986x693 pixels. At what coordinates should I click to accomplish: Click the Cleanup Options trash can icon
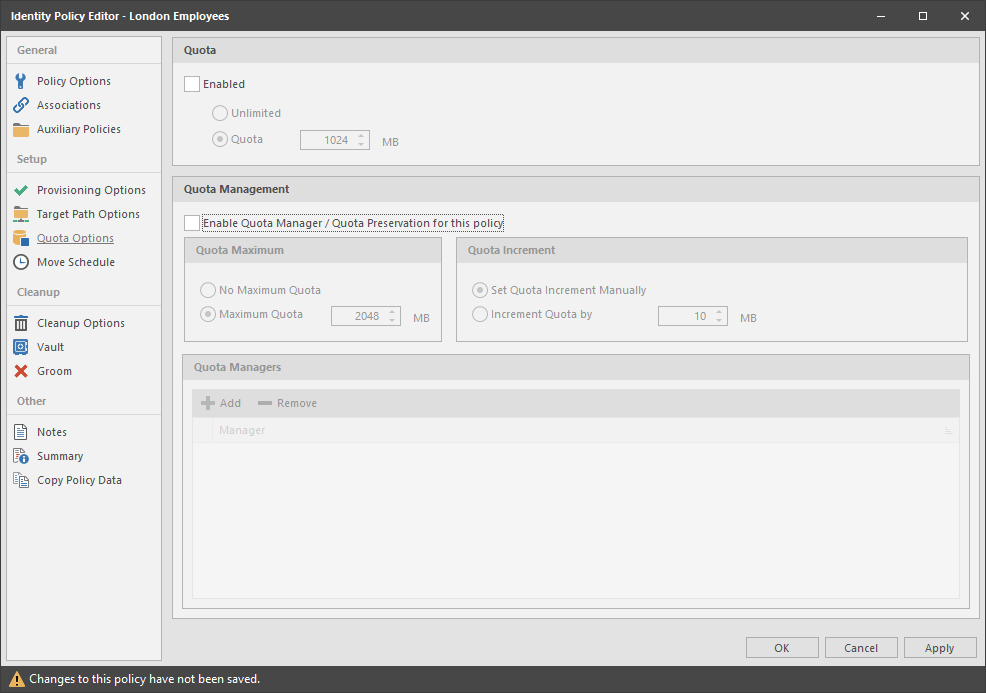[21, 323]
